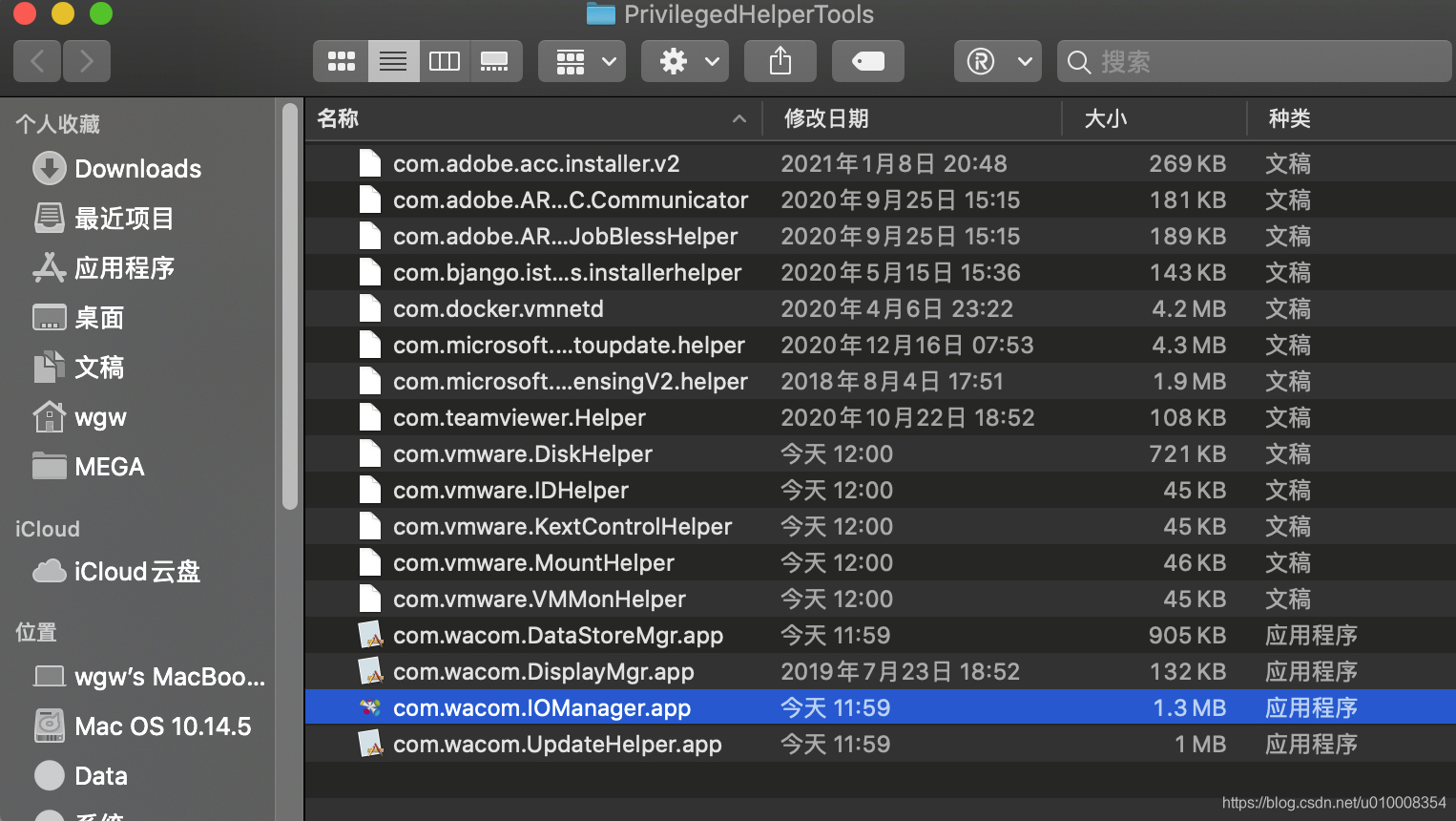Click the com.wacom.UpdateHelper.app icon
The height and width of the screenshot is (821, 1456).
370,744
